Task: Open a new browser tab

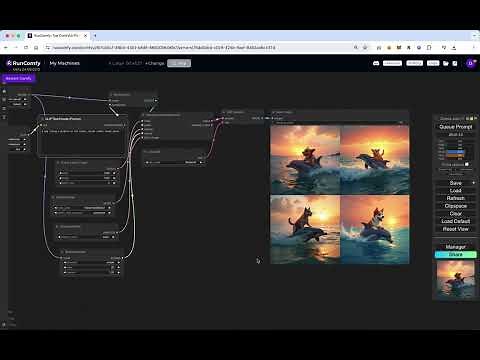Action: point(95,35)
